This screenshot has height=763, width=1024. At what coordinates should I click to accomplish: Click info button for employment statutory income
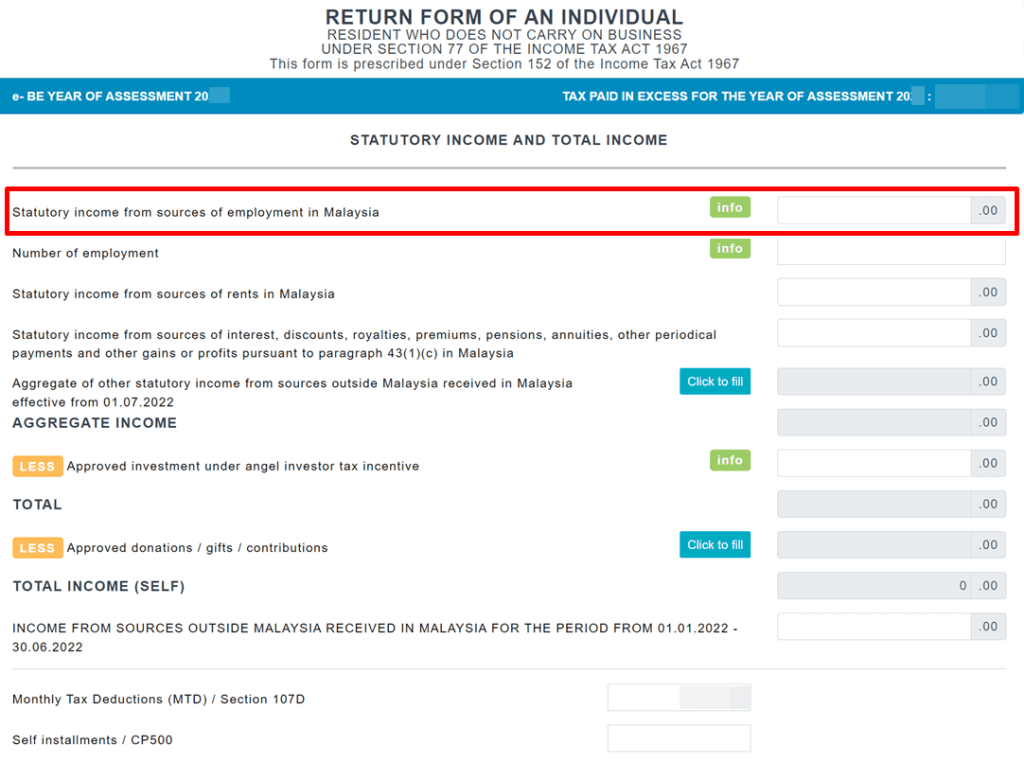730,208
